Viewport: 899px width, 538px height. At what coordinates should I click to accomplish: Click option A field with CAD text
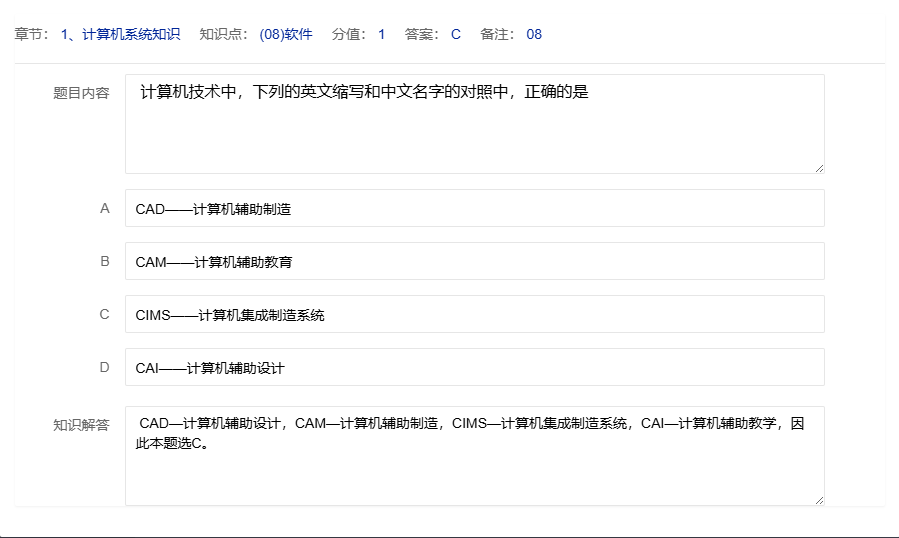[474, 209]
